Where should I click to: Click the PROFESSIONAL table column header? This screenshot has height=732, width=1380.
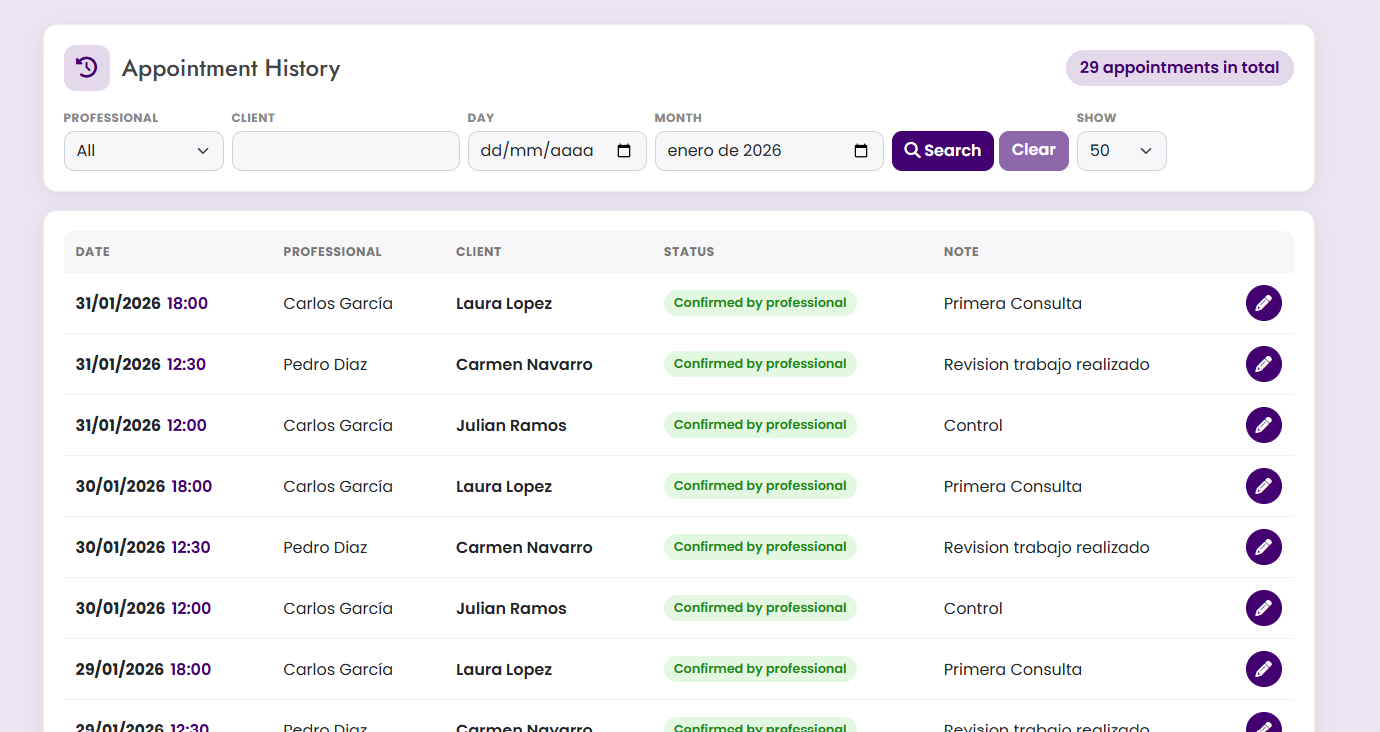pyautogui.click(x=333, y=252)
